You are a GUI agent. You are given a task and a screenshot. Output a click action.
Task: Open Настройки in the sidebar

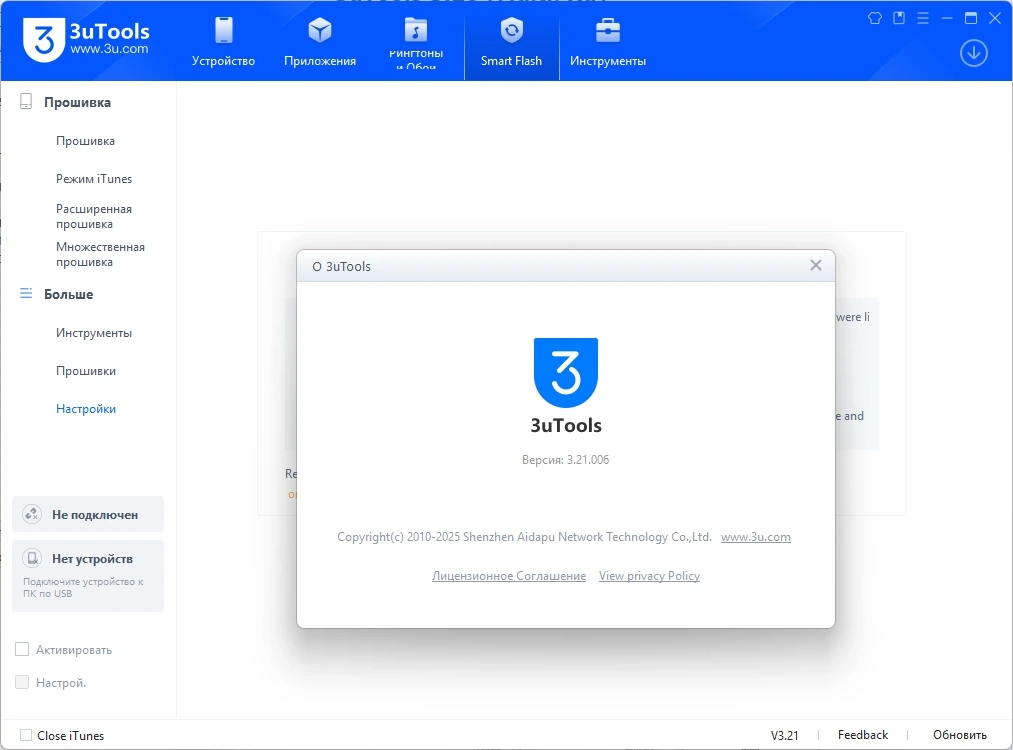pyautogui.click(x=85, y=409)
